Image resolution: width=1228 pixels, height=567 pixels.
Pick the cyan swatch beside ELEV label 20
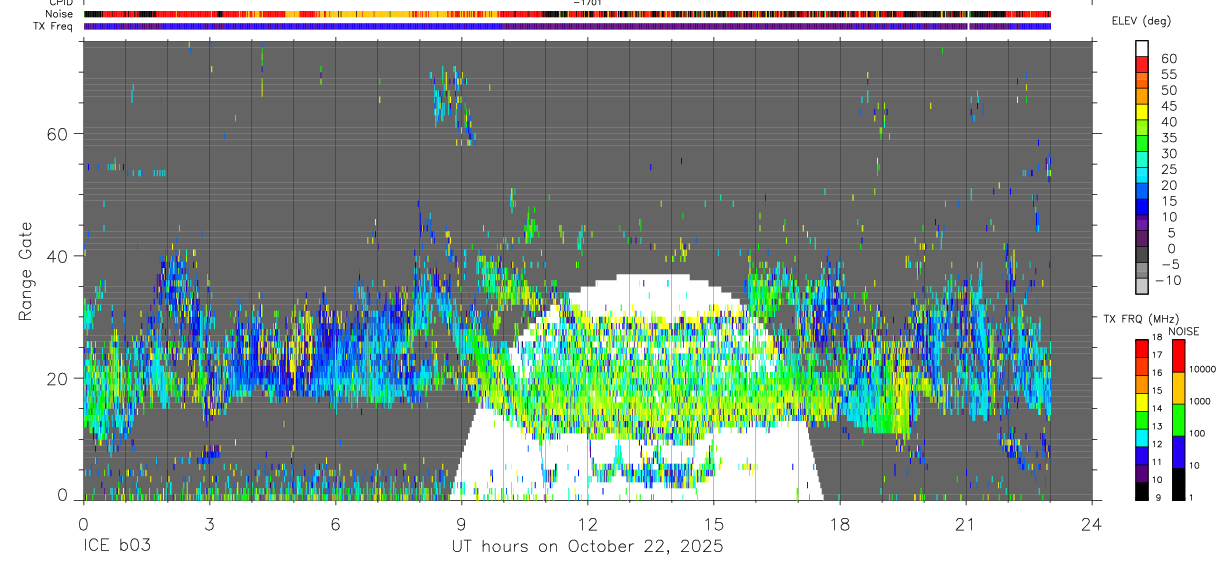[x=1142, y=175]
